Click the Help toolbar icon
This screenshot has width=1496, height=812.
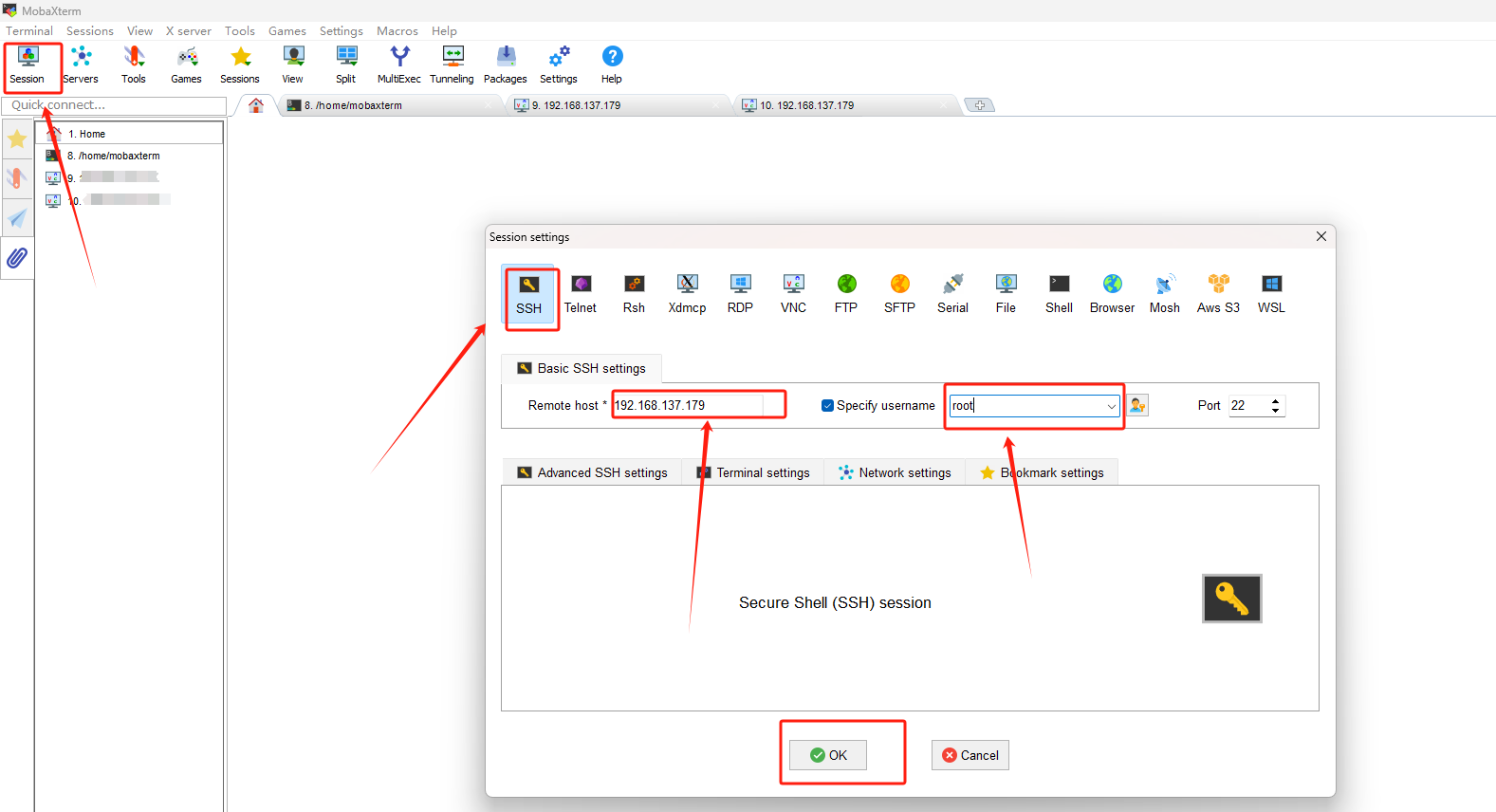point(612,65)
